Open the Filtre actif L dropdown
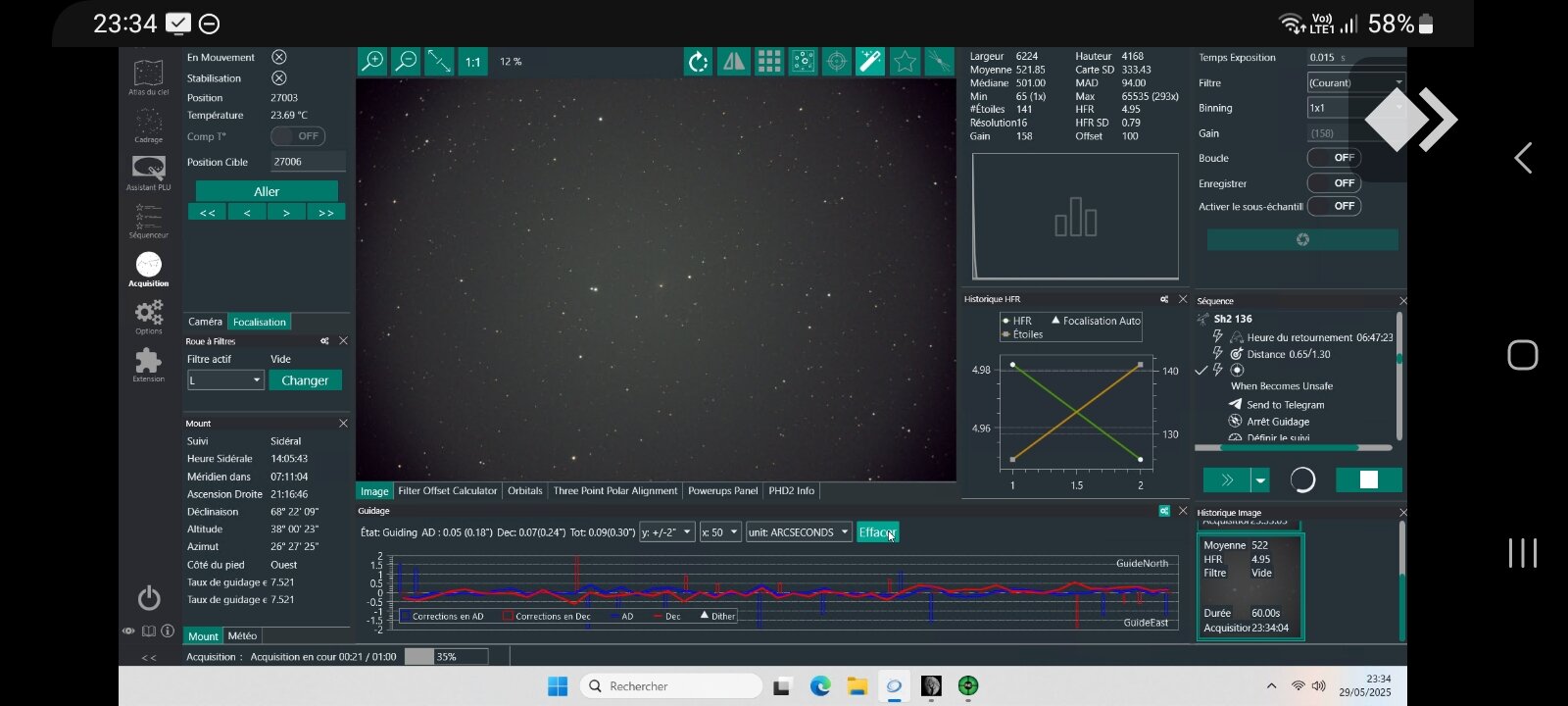 pyautogui.click(x=225, y=380)
